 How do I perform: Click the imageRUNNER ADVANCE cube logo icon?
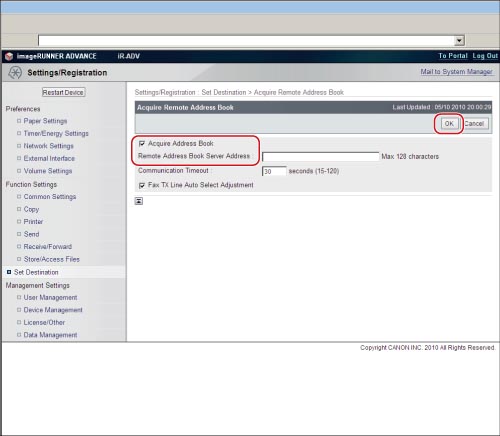[9, 56]
